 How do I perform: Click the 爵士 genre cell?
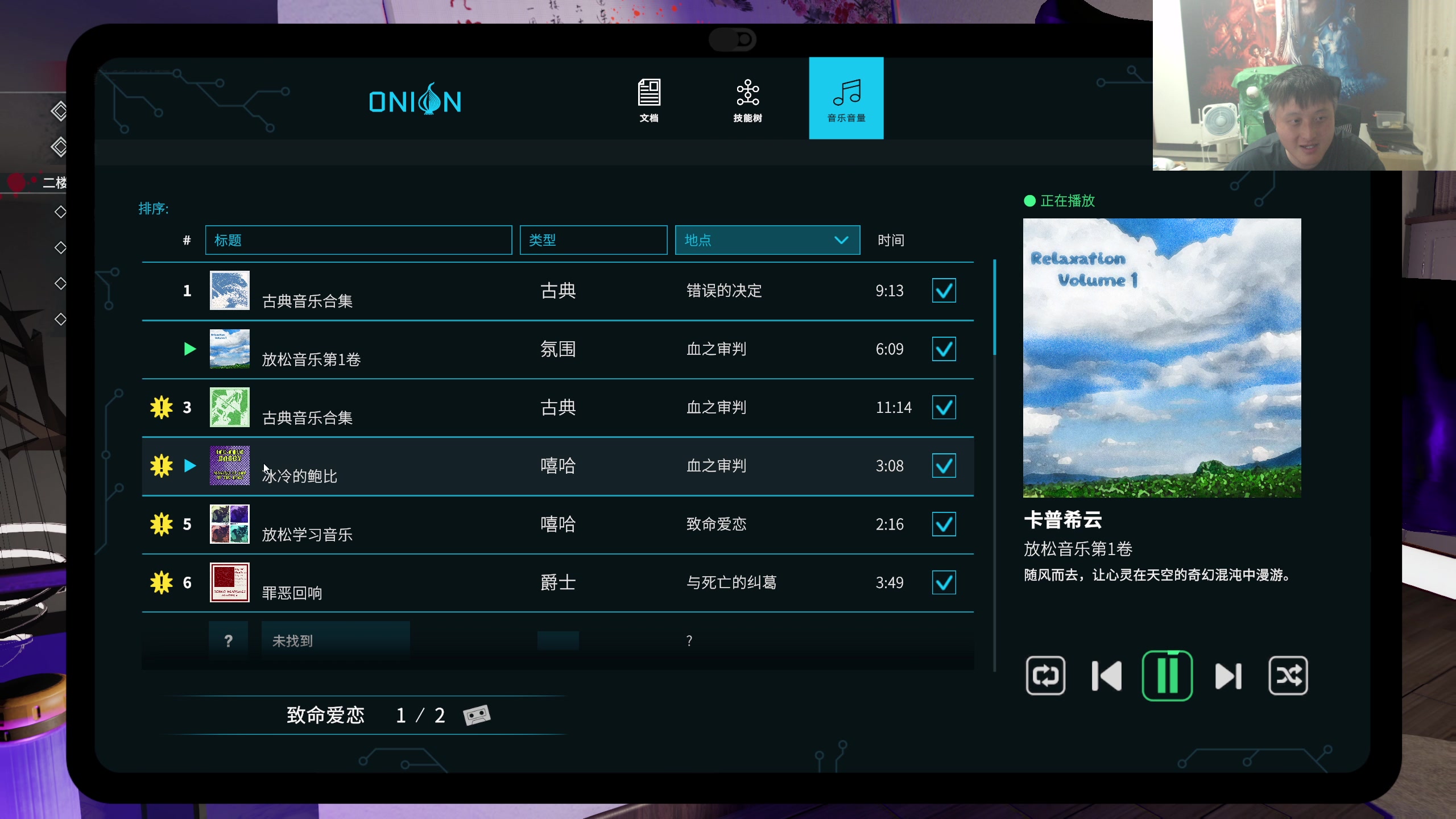(x=558, y=582)
